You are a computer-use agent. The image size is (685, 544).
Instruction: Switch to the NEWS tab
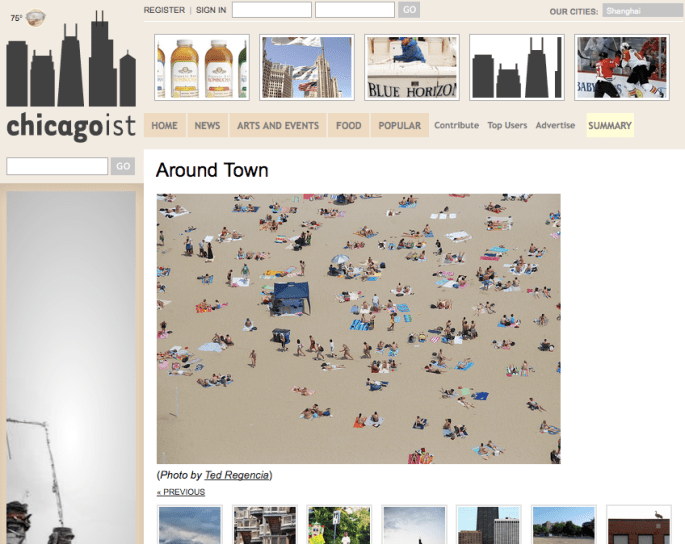207,126
